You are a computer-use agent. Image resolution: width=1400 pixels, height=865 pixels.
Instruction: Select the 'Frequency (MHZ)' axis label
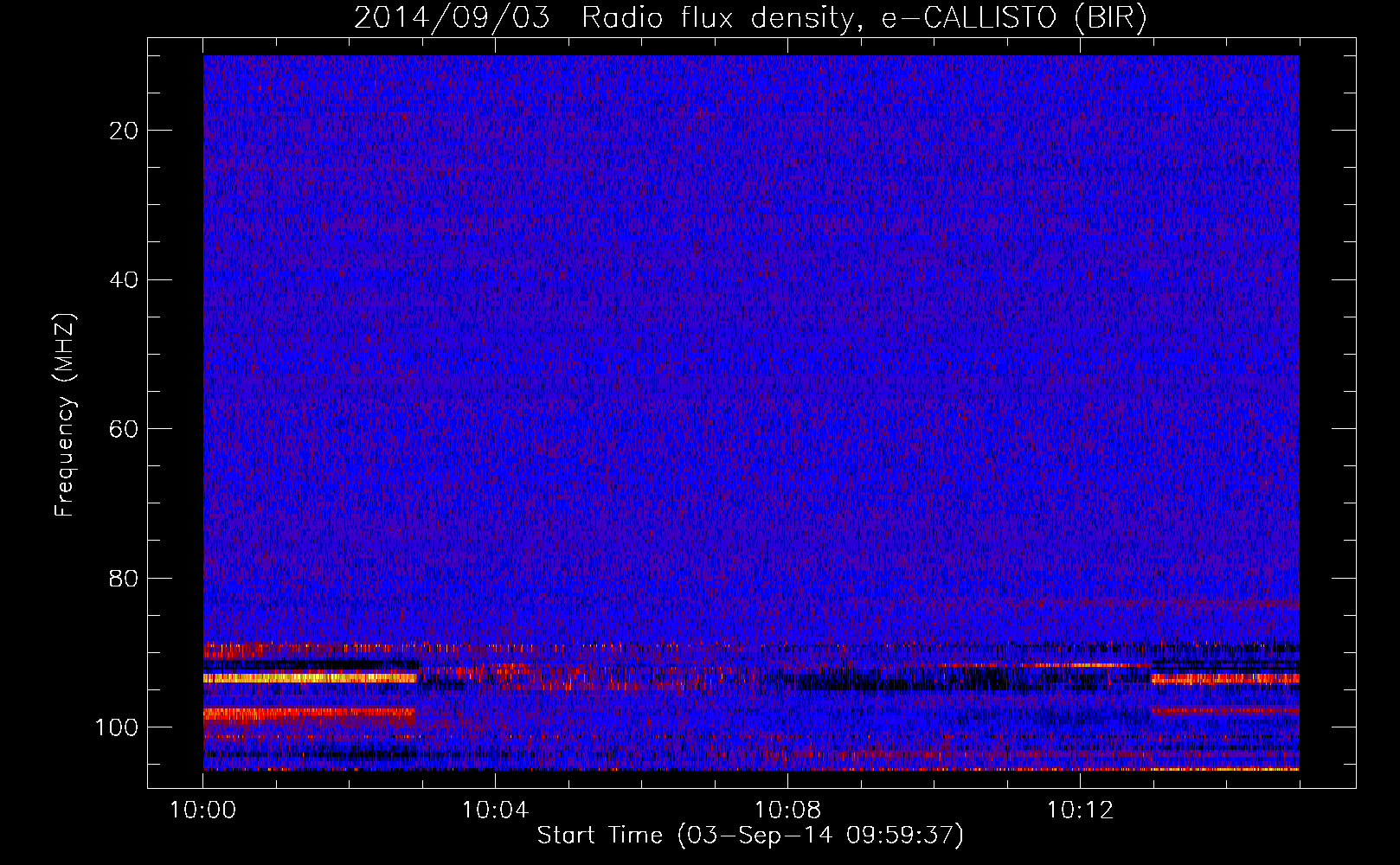point(65,415)
